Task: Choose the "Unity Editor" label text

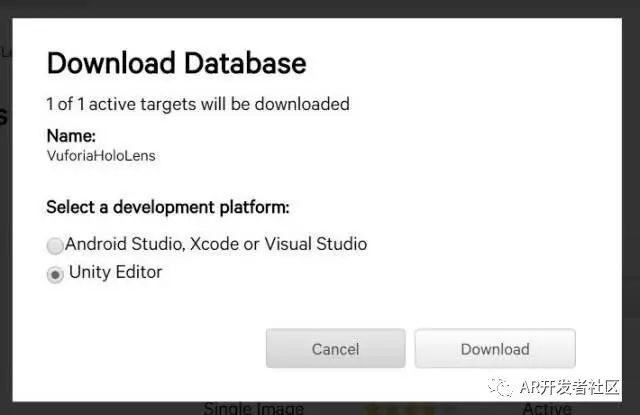Action: (x=116, y=272)
